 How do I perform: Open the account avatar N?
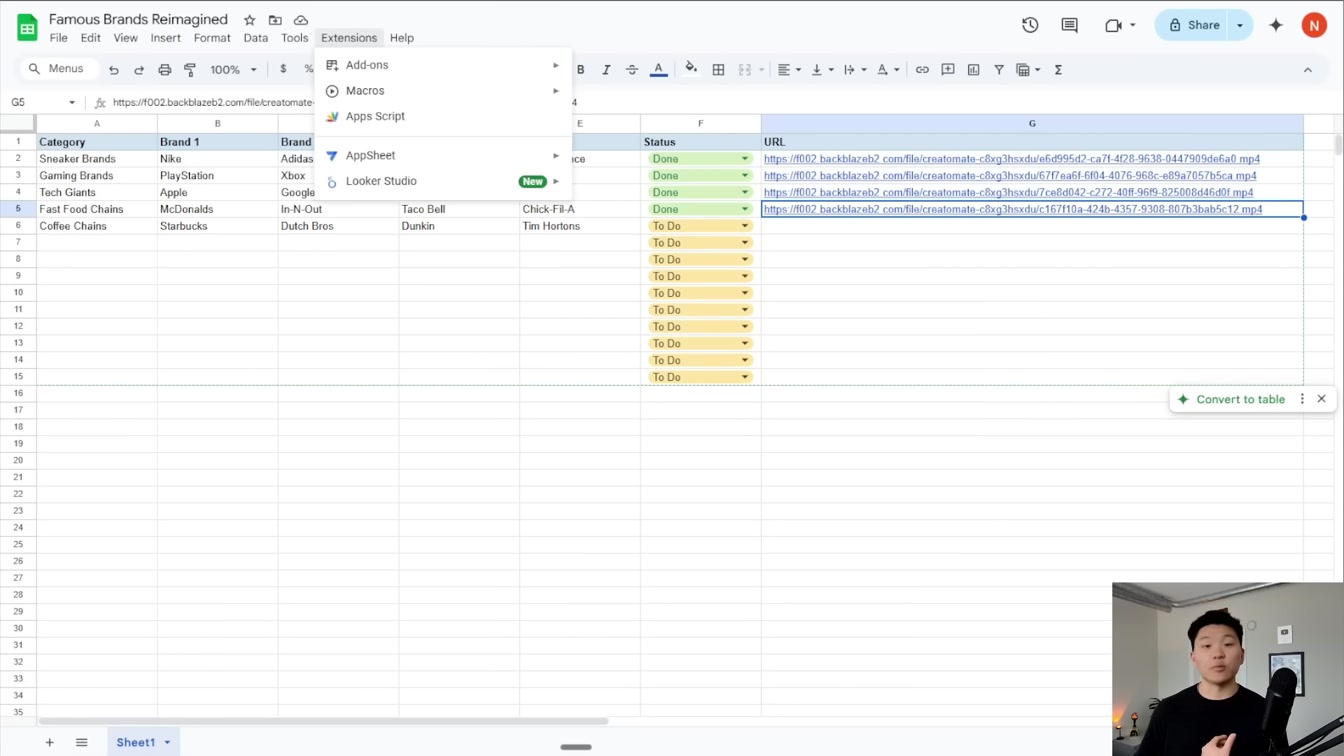pyautogui.click(x=1314, y=25)
